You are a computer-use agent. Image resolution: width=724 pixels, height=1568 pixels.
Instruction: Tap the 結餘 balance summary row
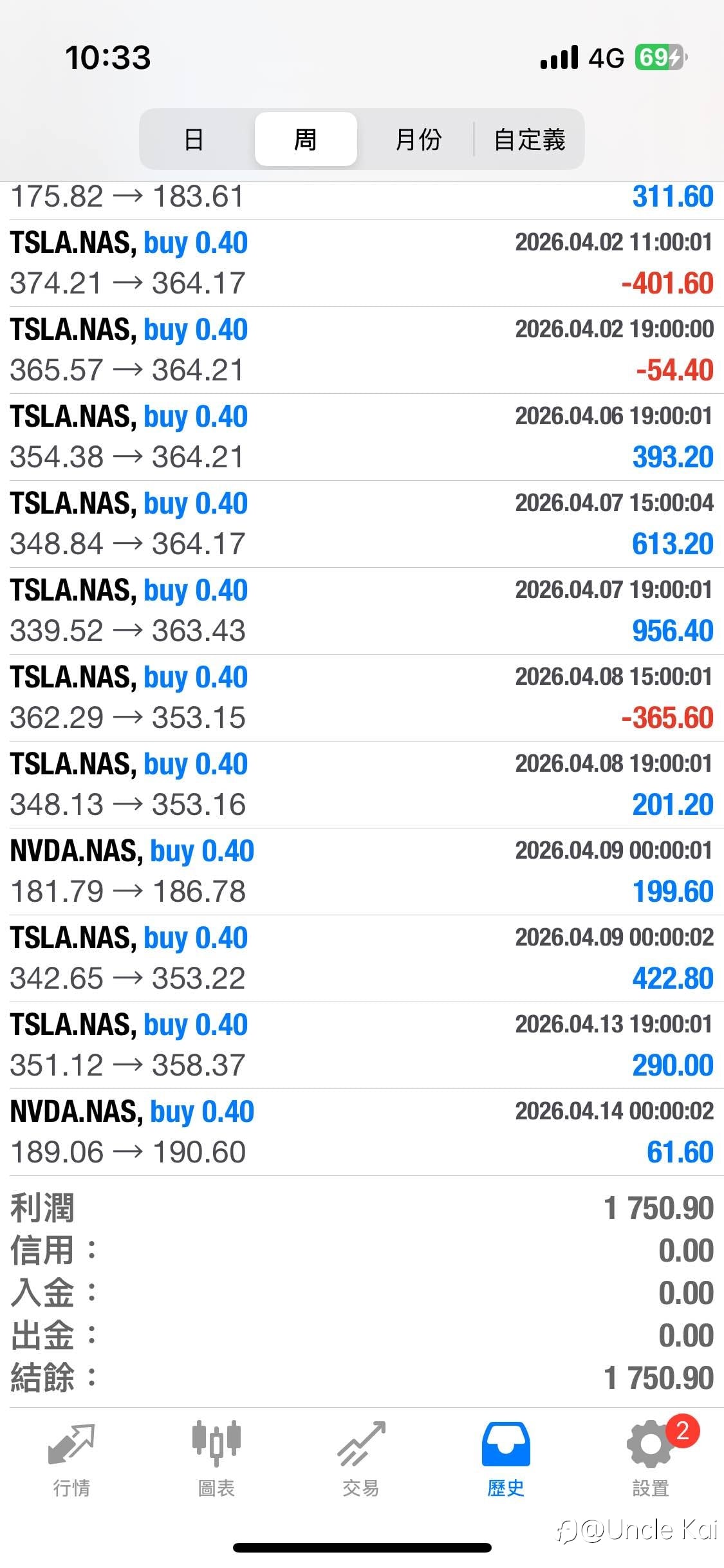click(x=362, y=1378)
